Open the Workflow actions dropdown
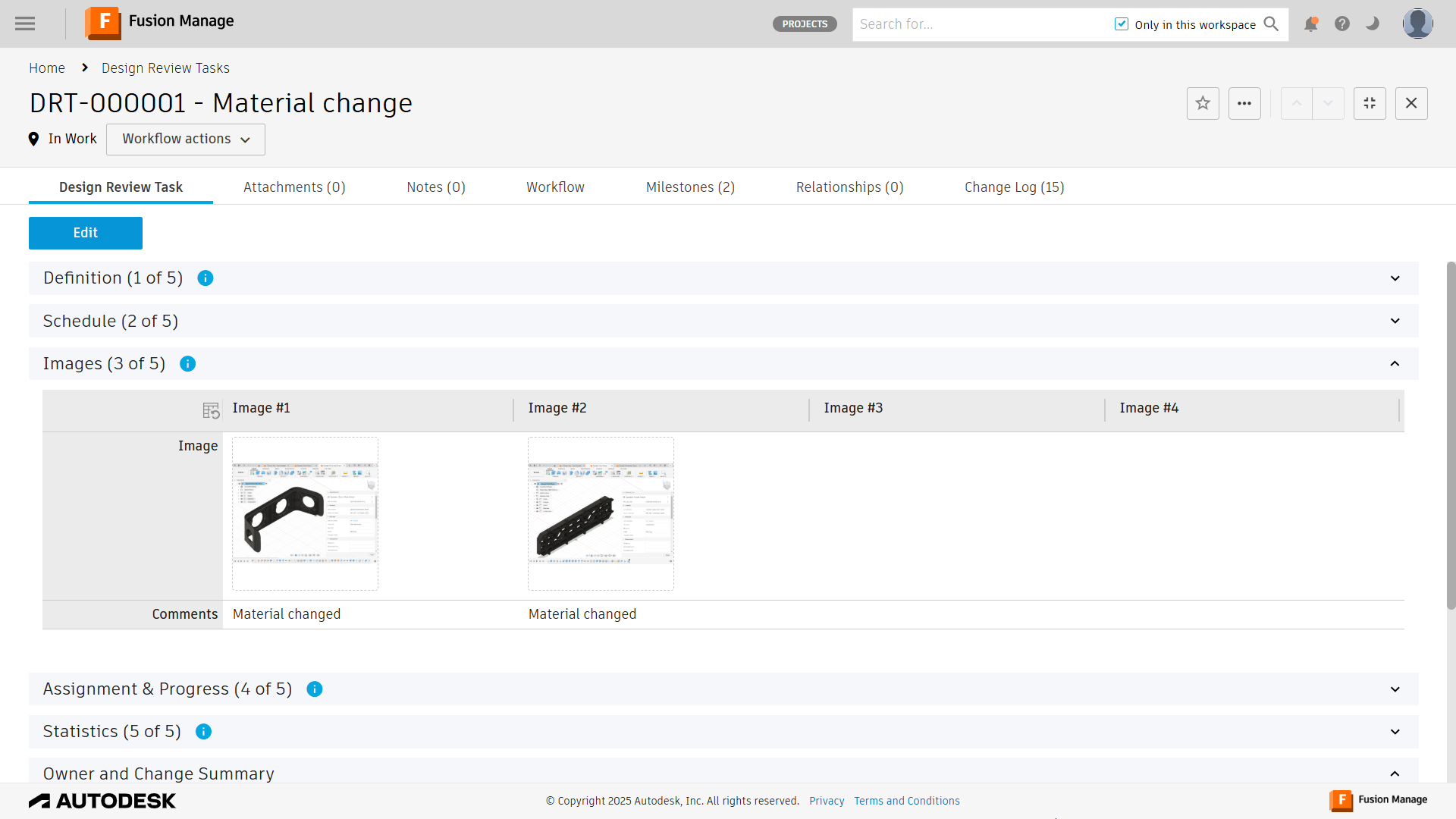Image resolution: width=1456 pixels, height=819 pixels. [x=186, y=140]
